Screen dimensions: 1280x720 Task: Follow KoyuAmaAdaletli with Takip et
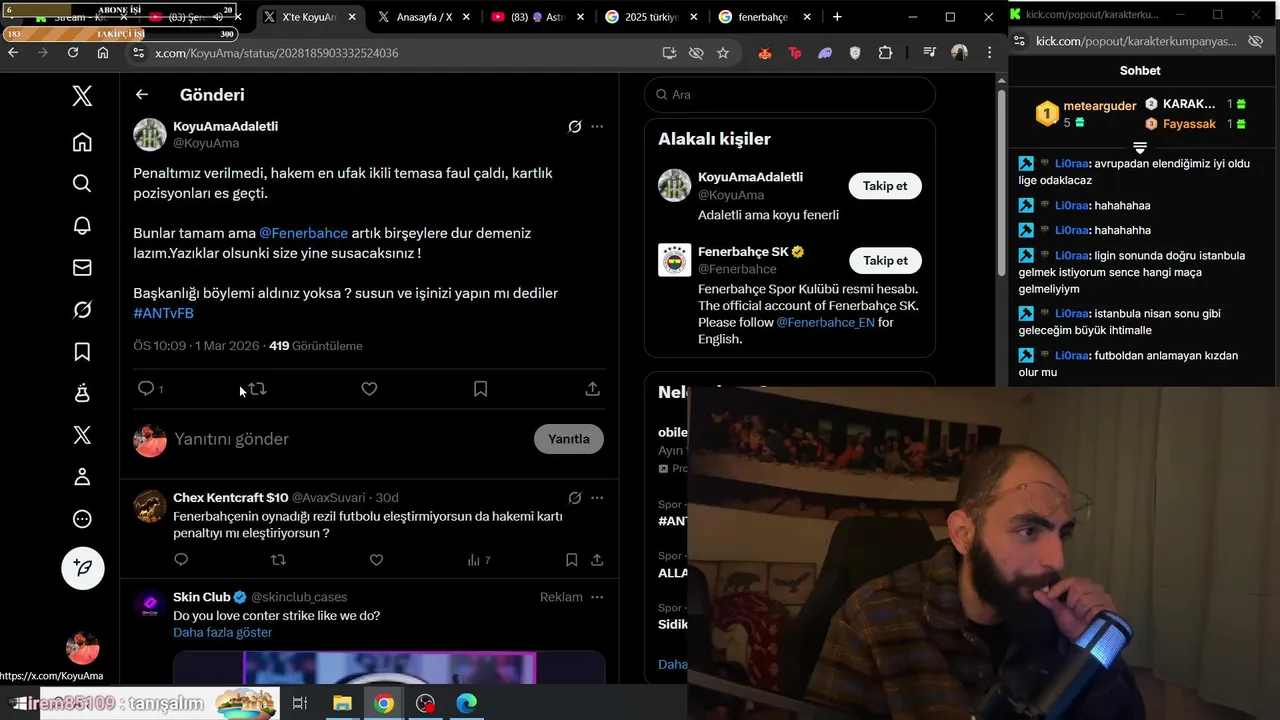(x=885, y=186)
